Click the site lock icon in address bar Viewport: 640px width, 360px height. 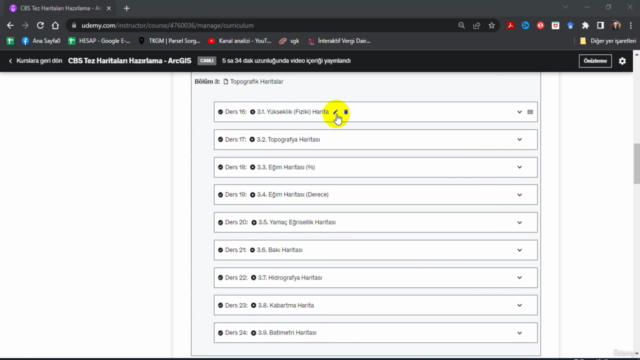click(x=74, y=25)
